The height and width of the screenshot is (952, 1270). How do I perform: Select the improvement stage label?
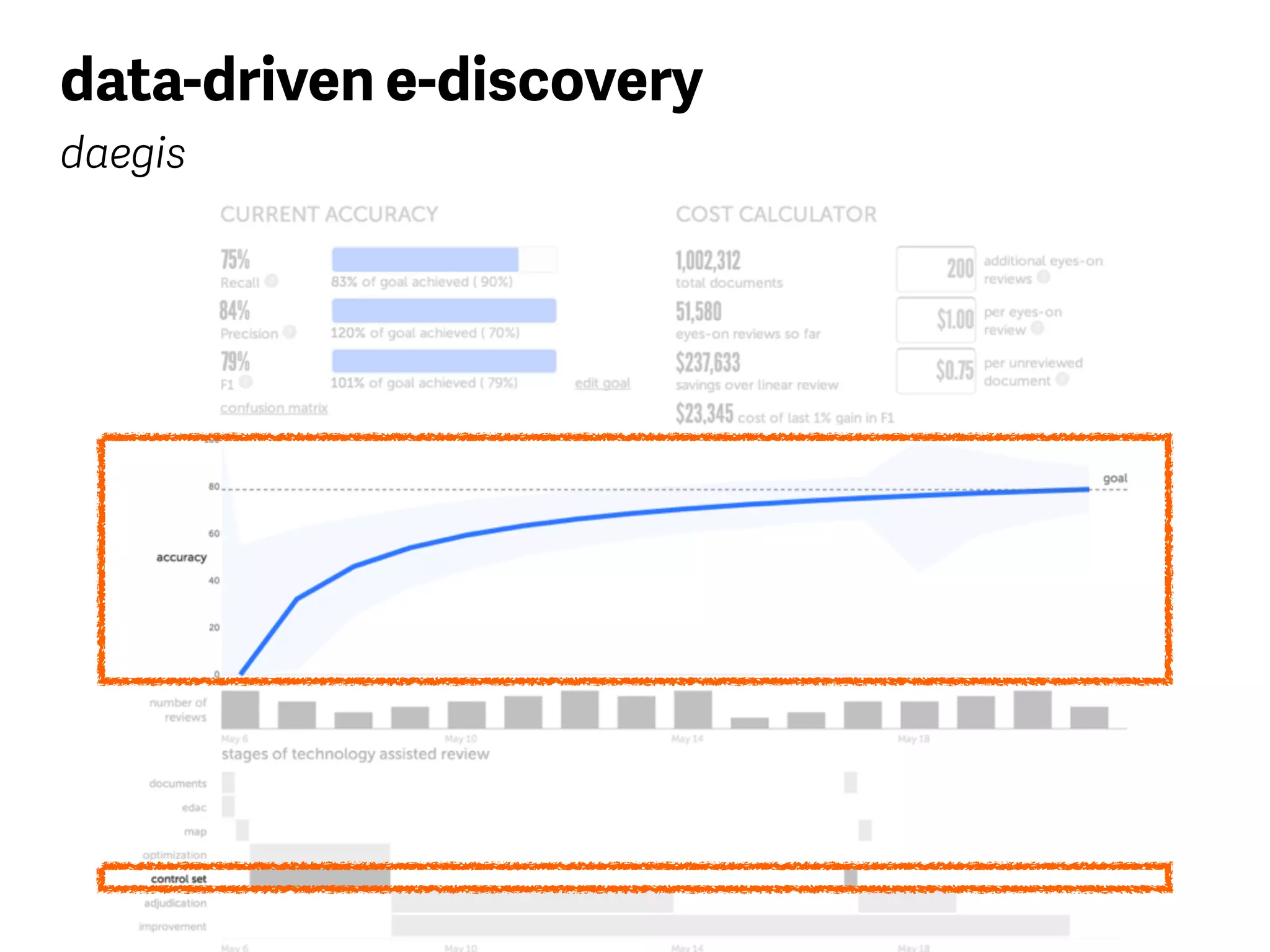point(173,927)
